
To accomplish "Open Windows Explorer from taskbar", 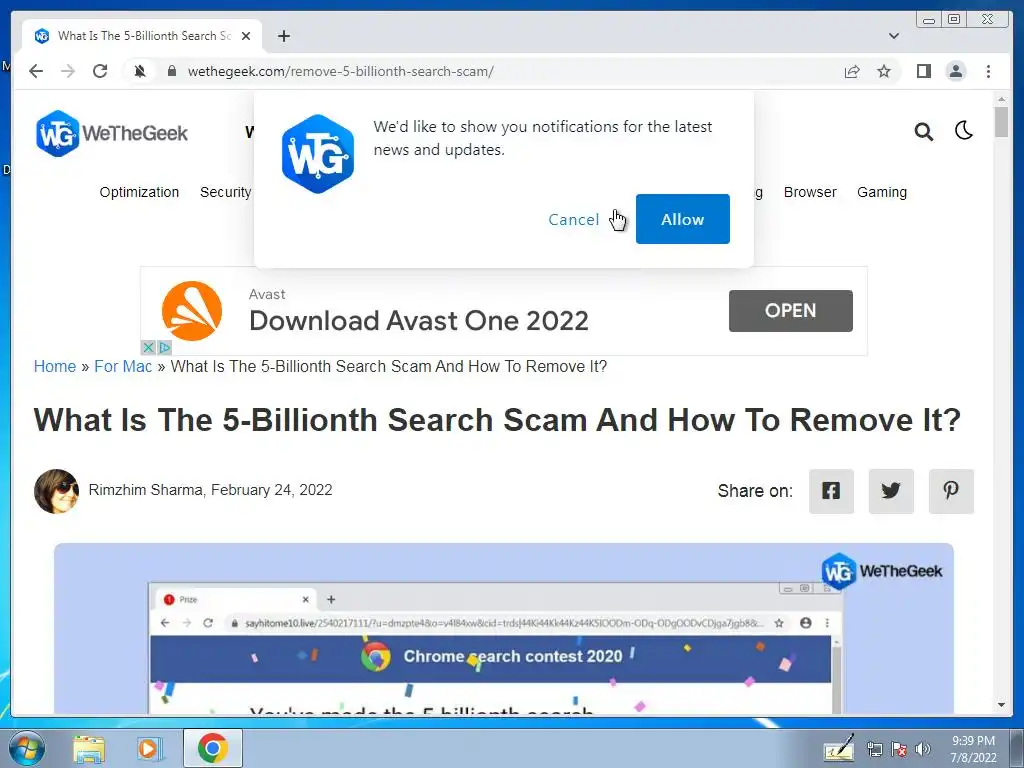I will click(x=89, y=748).
